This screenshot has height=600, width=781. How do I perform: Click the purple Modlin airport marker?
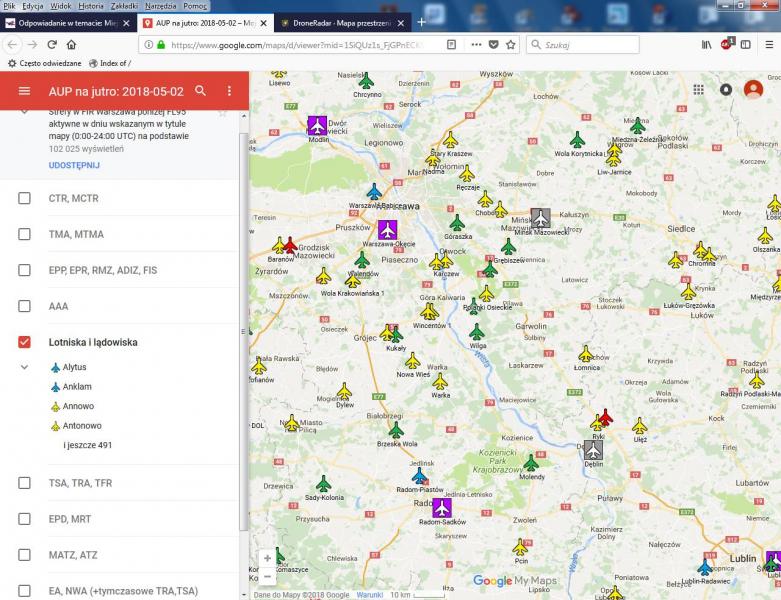coord(318,125)
